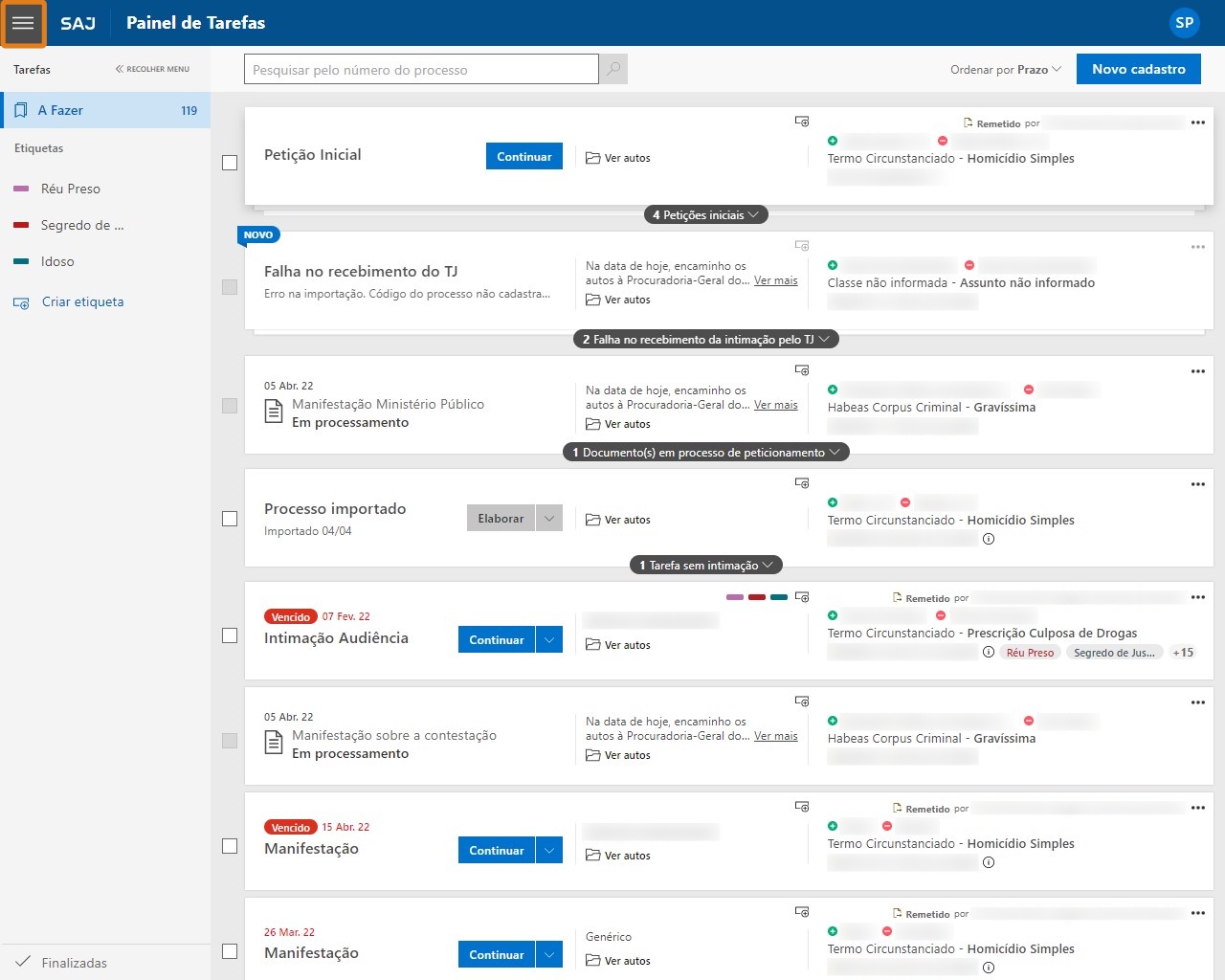Open the Elaborar button dropdown arrow
1225x980 pixels.
(549, 519)
